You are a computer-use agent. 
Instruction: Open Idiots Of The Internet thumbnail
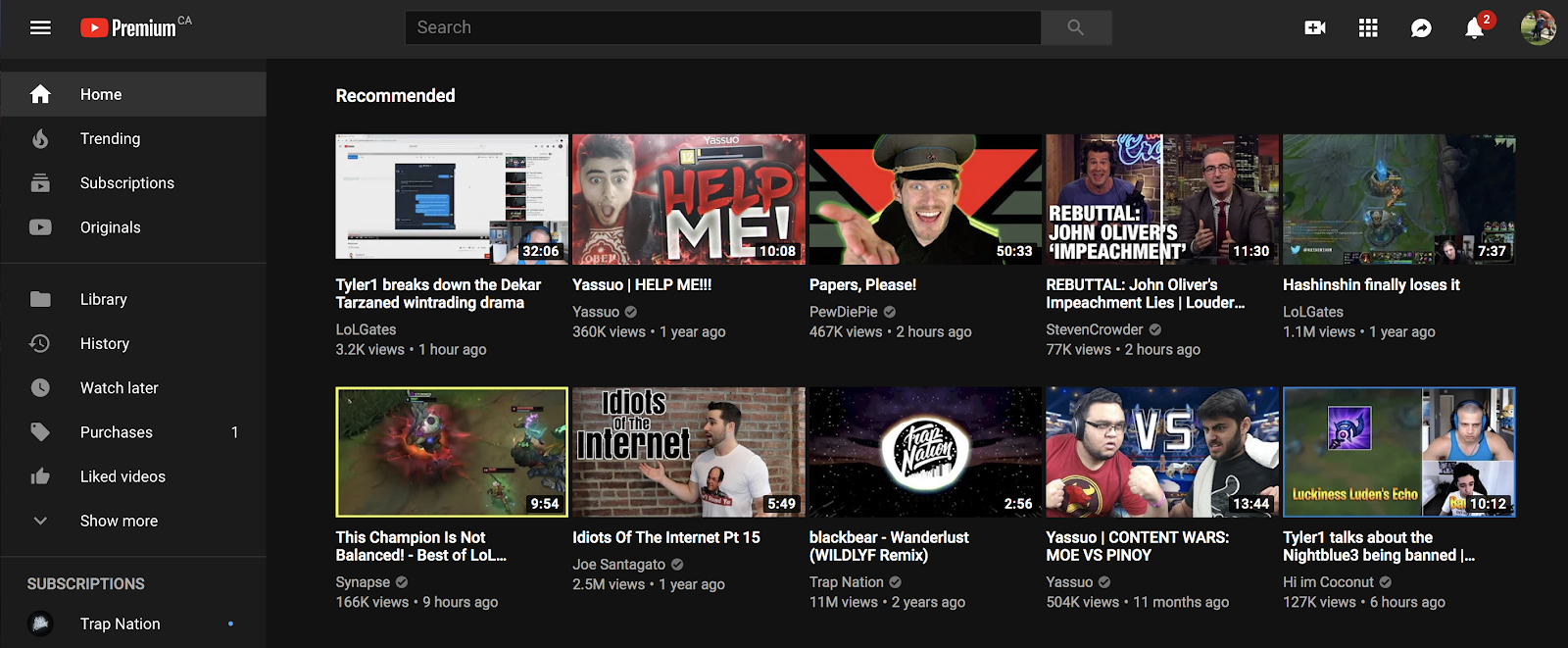[689, 452]
